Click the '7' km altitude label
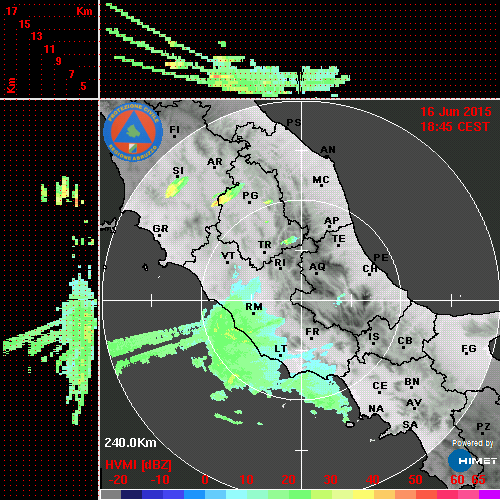This screenshot has height=500, width=500. point(71,74)
